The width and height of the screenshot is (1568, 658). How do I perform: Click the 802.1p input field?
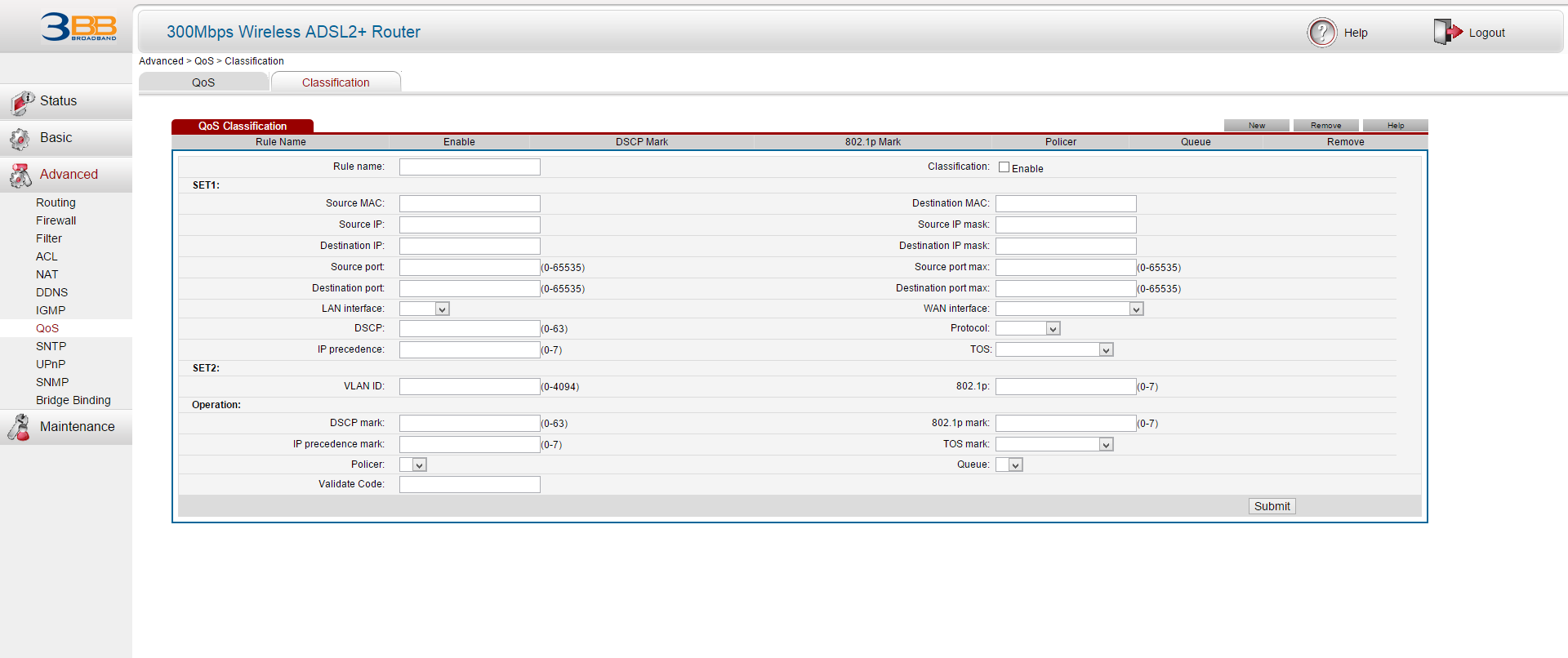tap(1066, 386)
